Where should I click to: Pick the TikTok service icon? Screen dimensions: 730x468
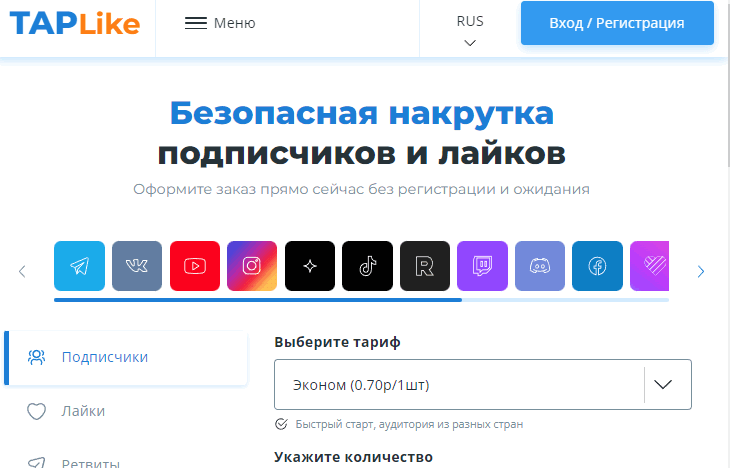(367, 266)
